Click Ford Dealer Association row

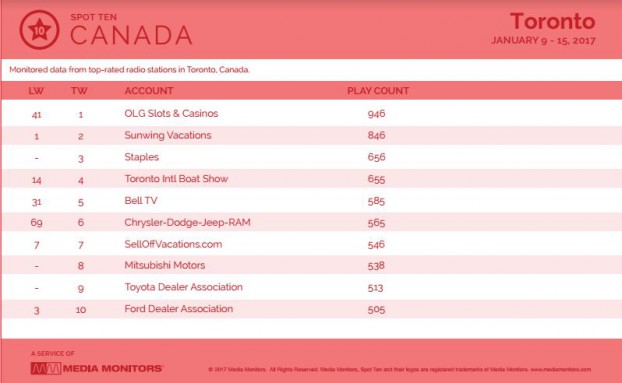click(311, 309)
